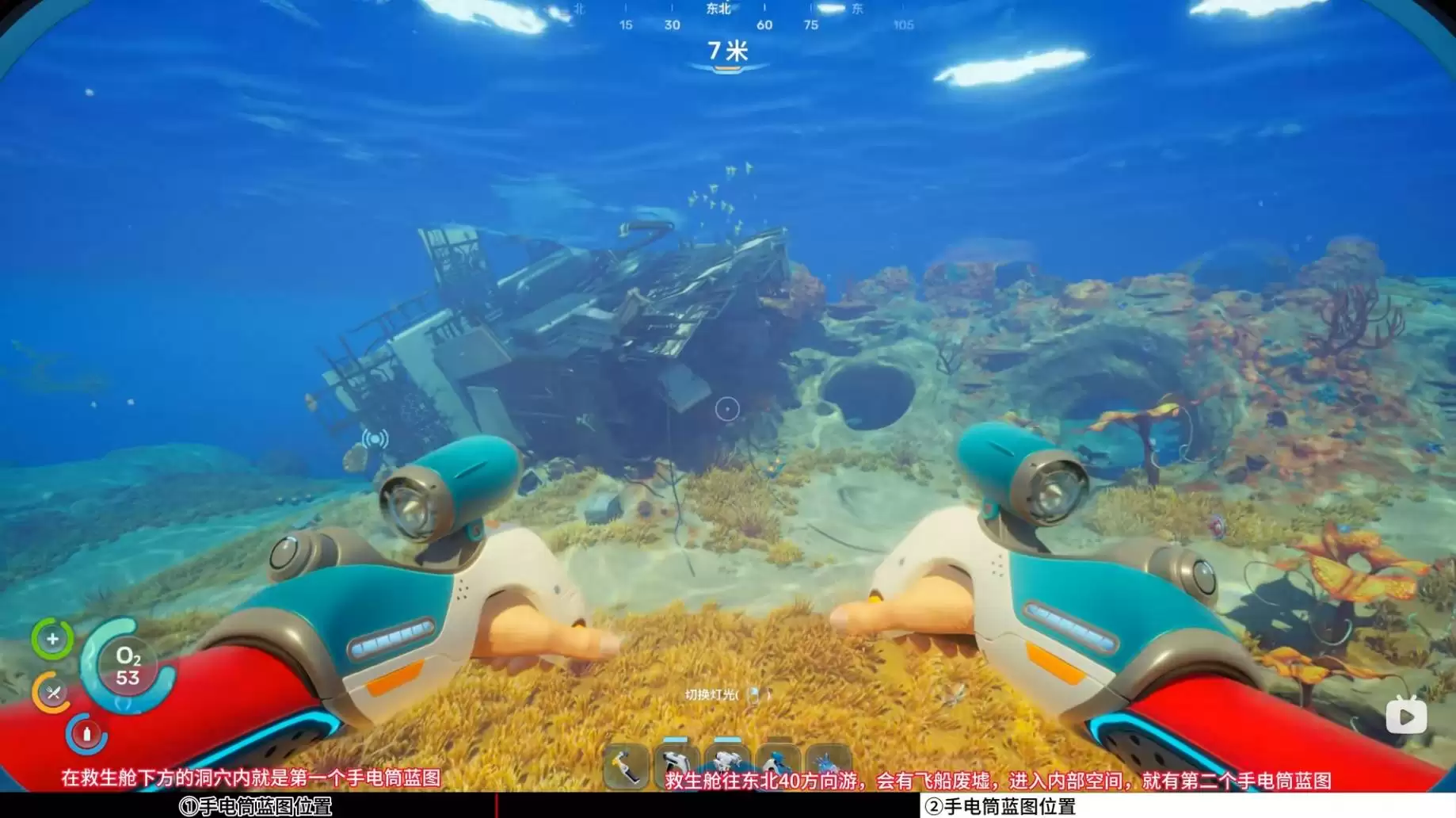Click the 7米 depth readout

728,51
